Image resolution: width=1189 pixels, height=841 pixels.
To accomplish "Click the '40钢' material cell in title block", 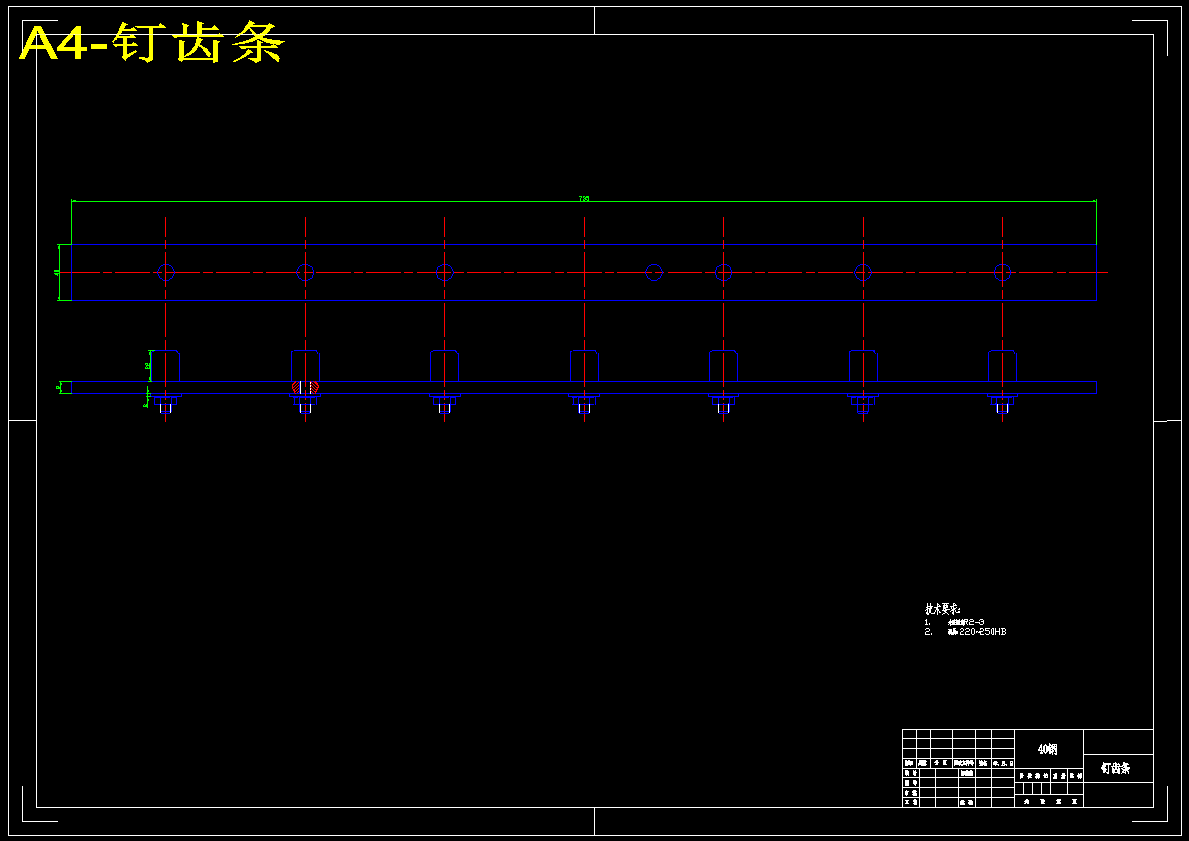I will (x=1048, y=749).
